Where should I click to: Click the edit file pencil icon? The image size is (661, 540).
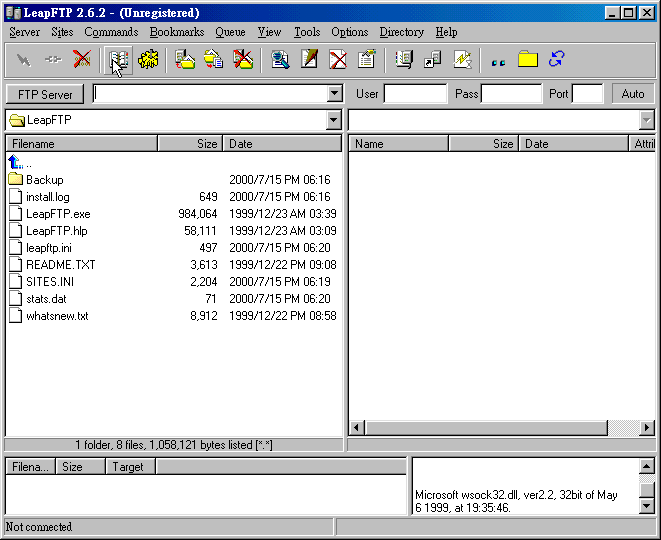pos(309,59)
